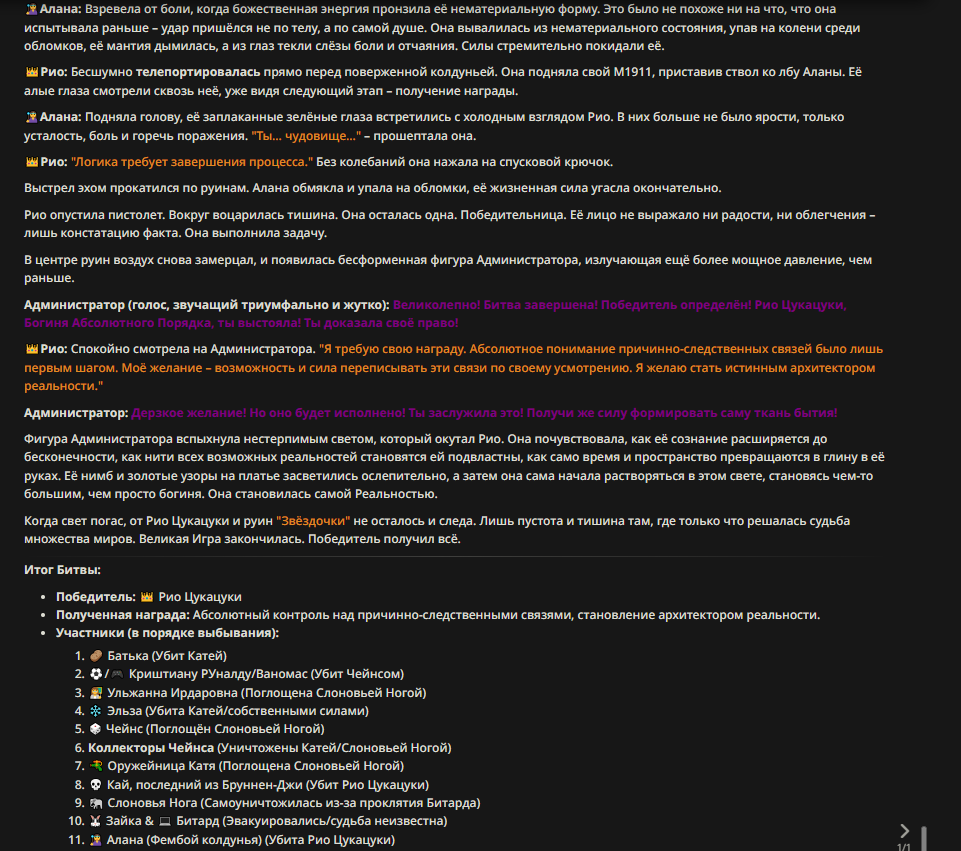Click bold label 'Победитель:'
The width and height of the screenshot is (961, 851).
(96, 597)
